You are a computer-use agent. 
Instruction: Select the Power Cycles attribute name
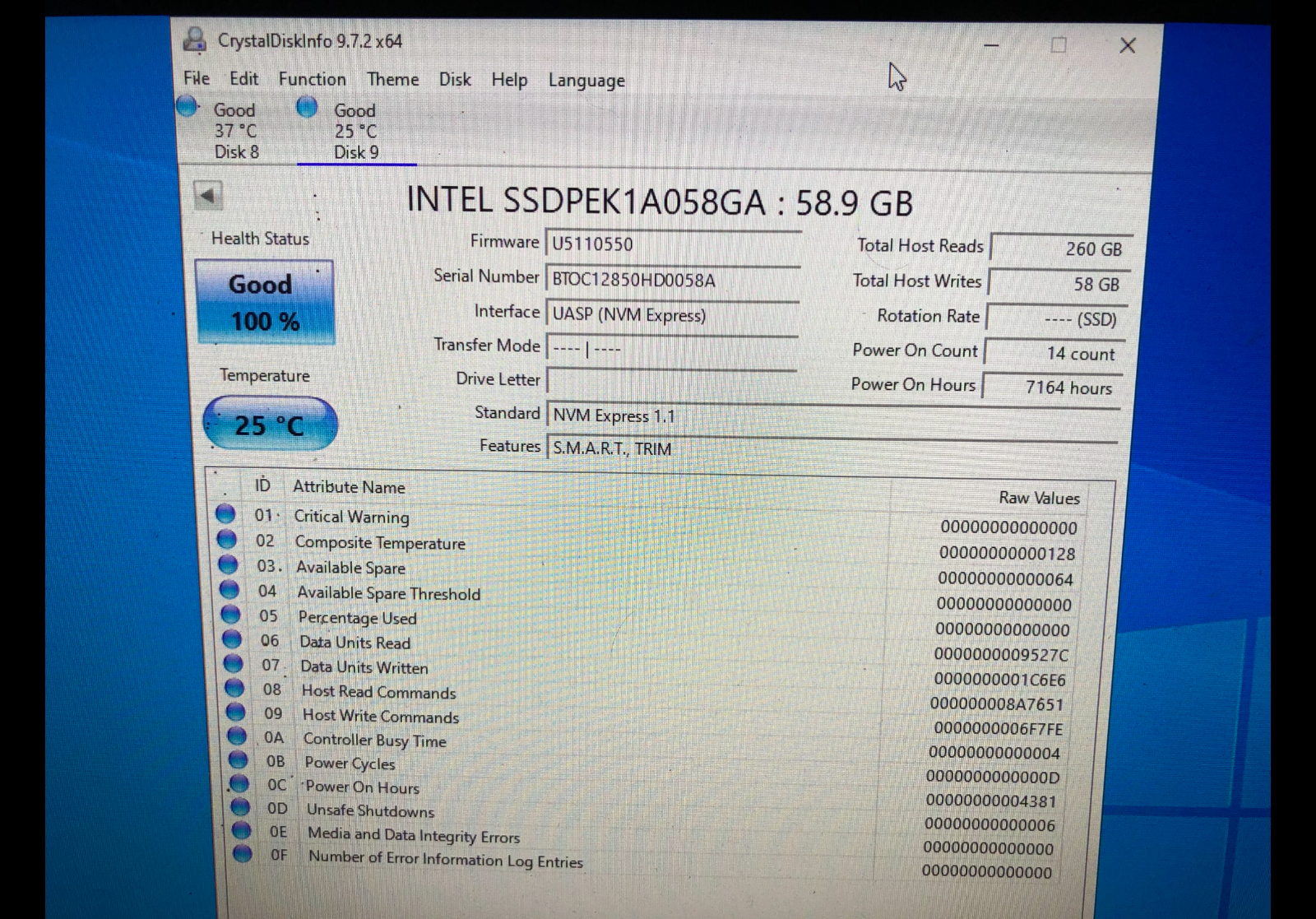(350, 764)
